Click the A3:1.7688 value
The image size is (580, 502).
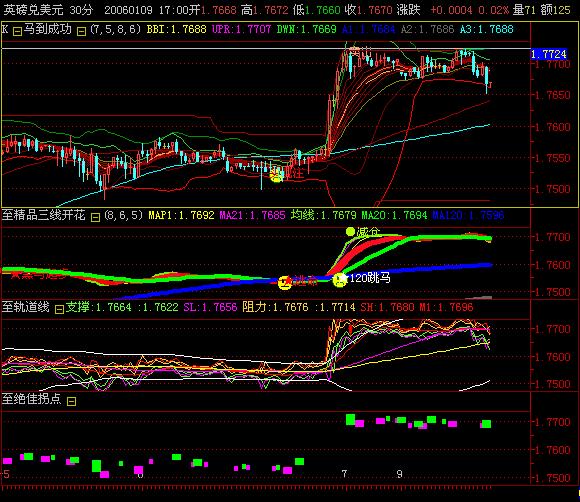(486, 29)
